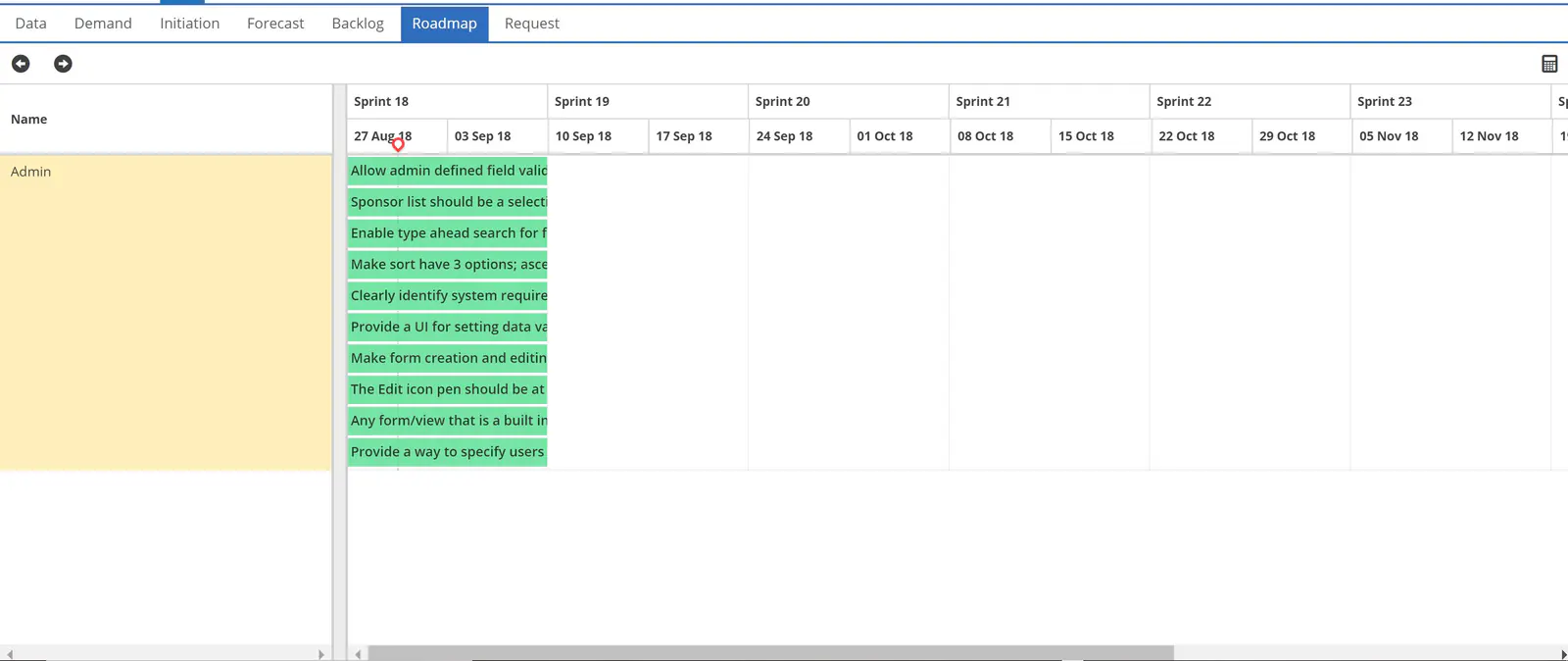The width and height of the screenshot is (1568, 661).
Task: Select 'Any form/view that is a built in' task
Action: pyautogui.click(x=448, y=421)
